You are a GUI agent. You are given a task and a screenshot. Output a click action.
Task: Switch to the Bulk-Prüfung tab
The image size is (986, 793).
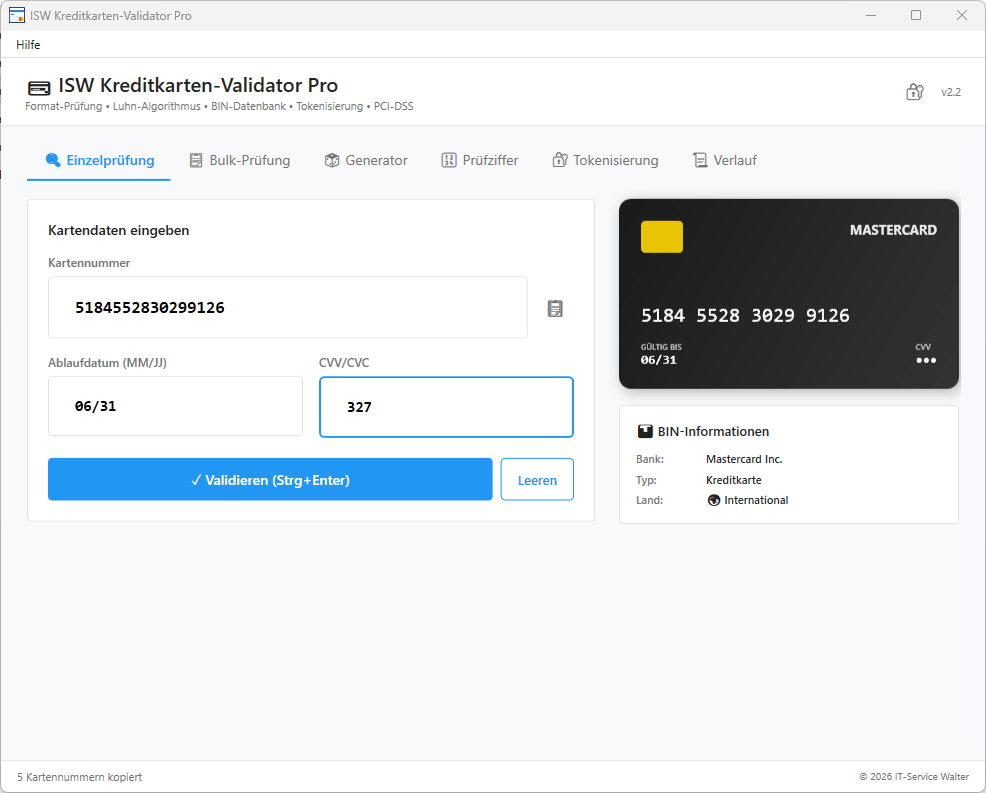240,159
